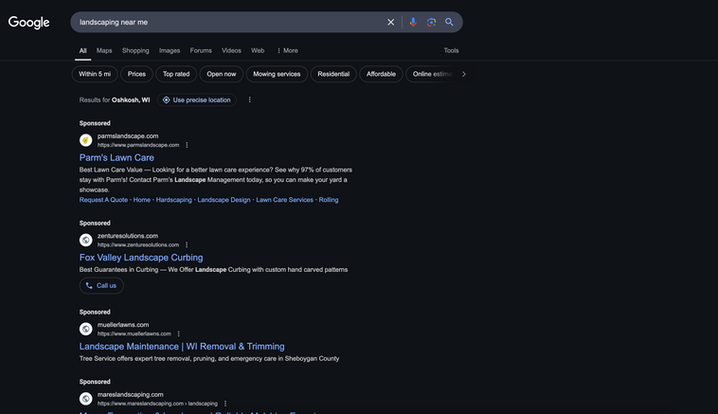The width and height of the screenshot is (718, 414).
Task: Open the 'Landscape Design' sitelink
Action: pos(224,200)
